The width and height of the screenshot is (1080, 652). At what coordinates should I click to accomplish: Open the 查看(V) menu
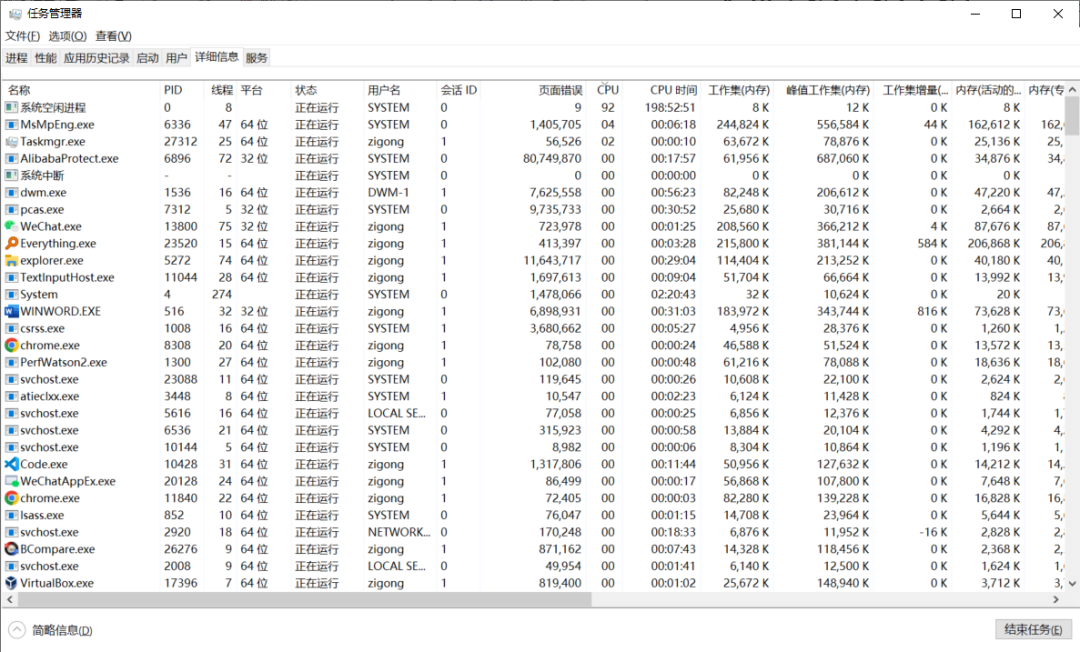tap(114, 36)
